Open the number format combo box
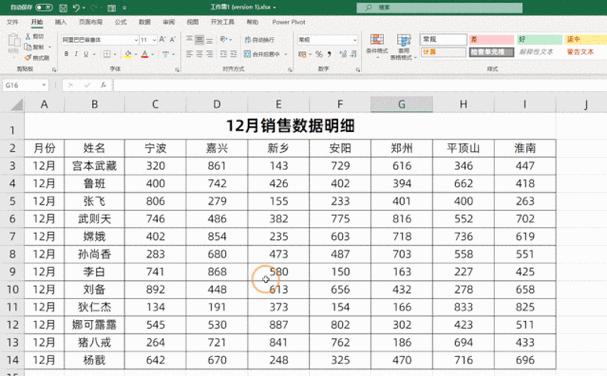The height and width of the screenshot is (376, 607). [x=328, y=39]
